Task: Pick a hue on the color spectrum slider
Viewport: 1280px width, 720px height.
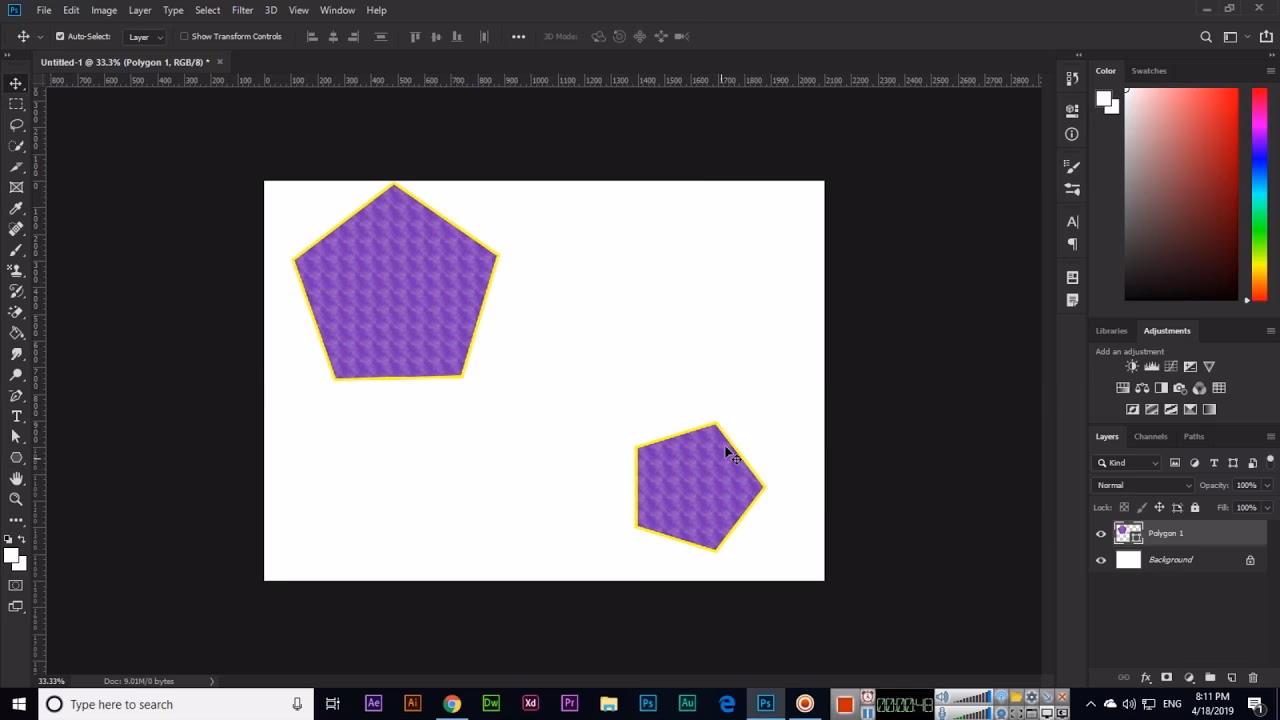Action: pyautogui.click(x=1259, y=190)
